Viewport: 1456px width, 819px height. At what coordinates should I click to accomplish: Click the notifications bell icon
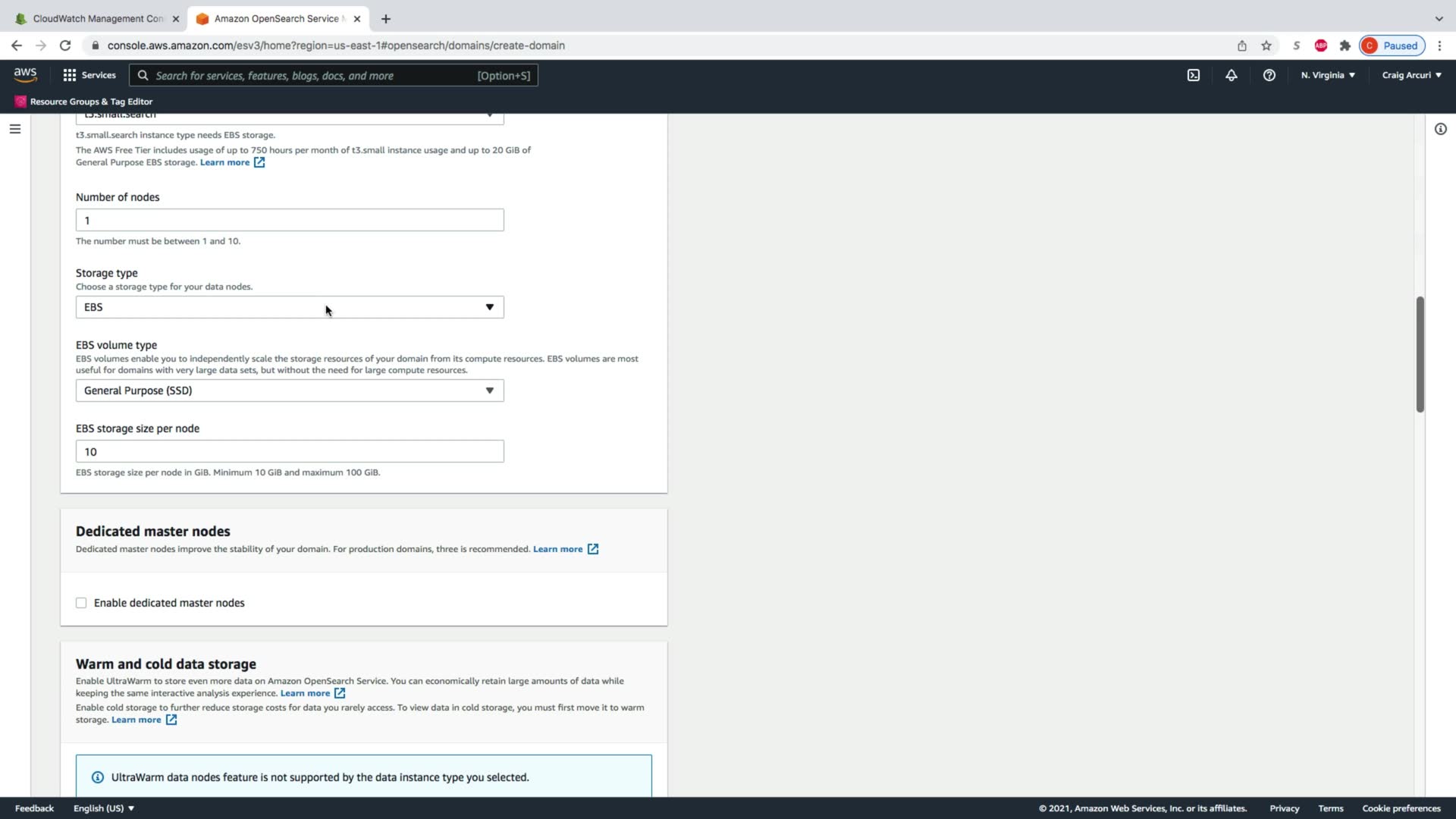click(1231, 75)
